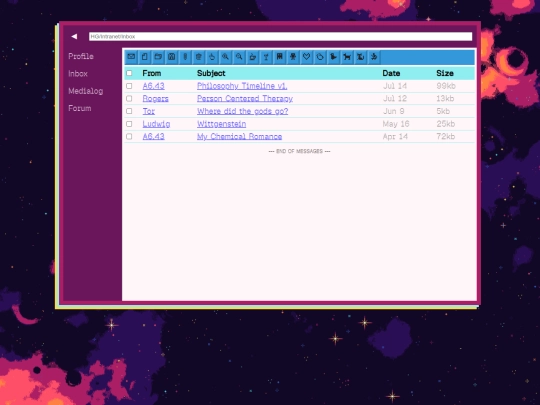Screen dimensions: 540x405
Task: Click the new document page icon
Action: (x=145, y=57)
